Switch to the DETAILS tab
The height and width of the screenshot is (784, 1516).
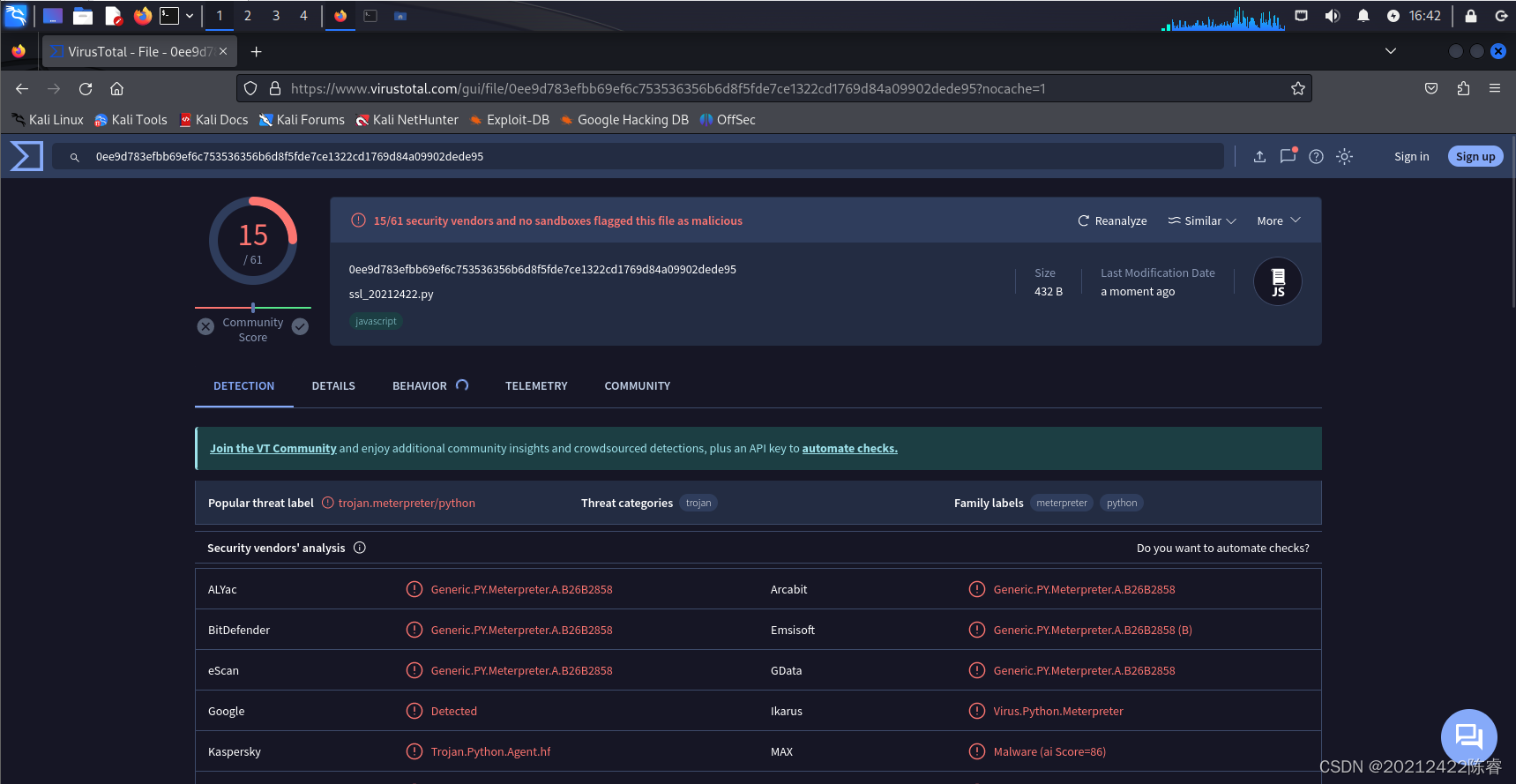[x=333, y=386]
